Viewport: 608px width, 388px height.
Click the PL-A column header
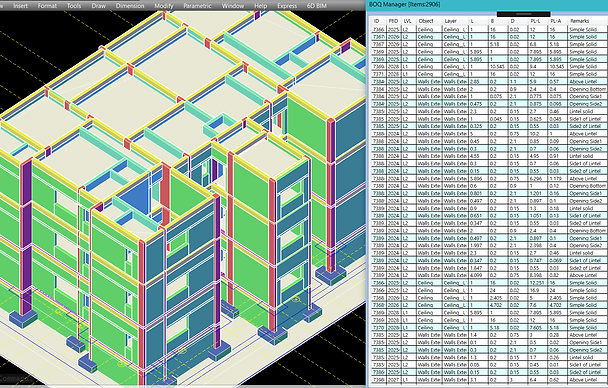pyautogui.click(x=557, y=21)
